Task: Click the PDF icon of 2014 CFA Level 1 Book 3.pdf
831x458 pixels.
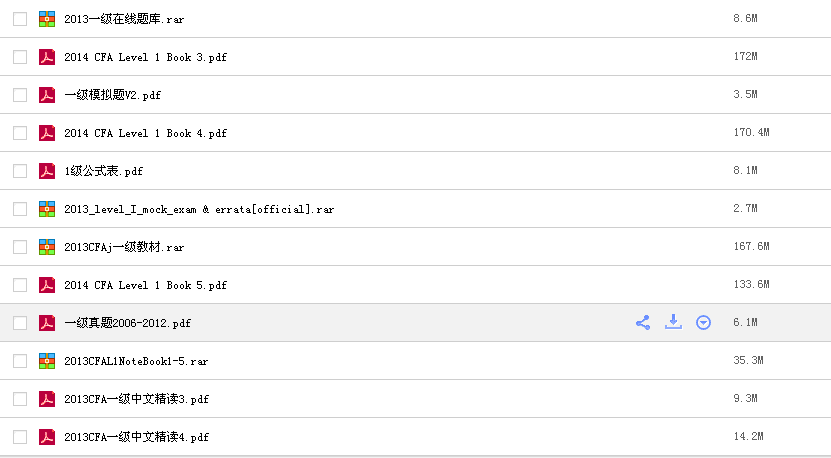Action: click(47, 57)
